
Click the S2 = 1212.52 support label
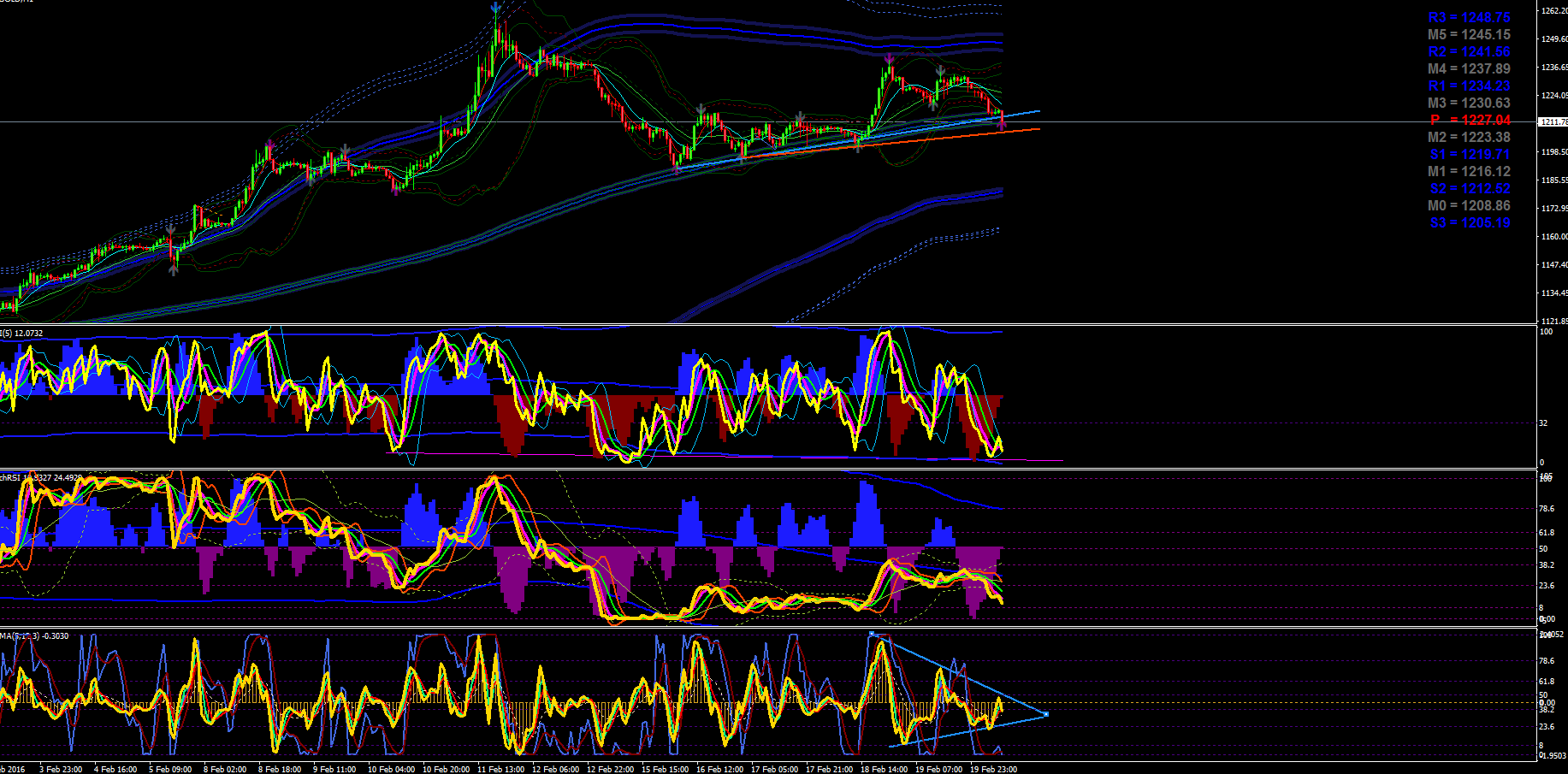[1470, 188]
